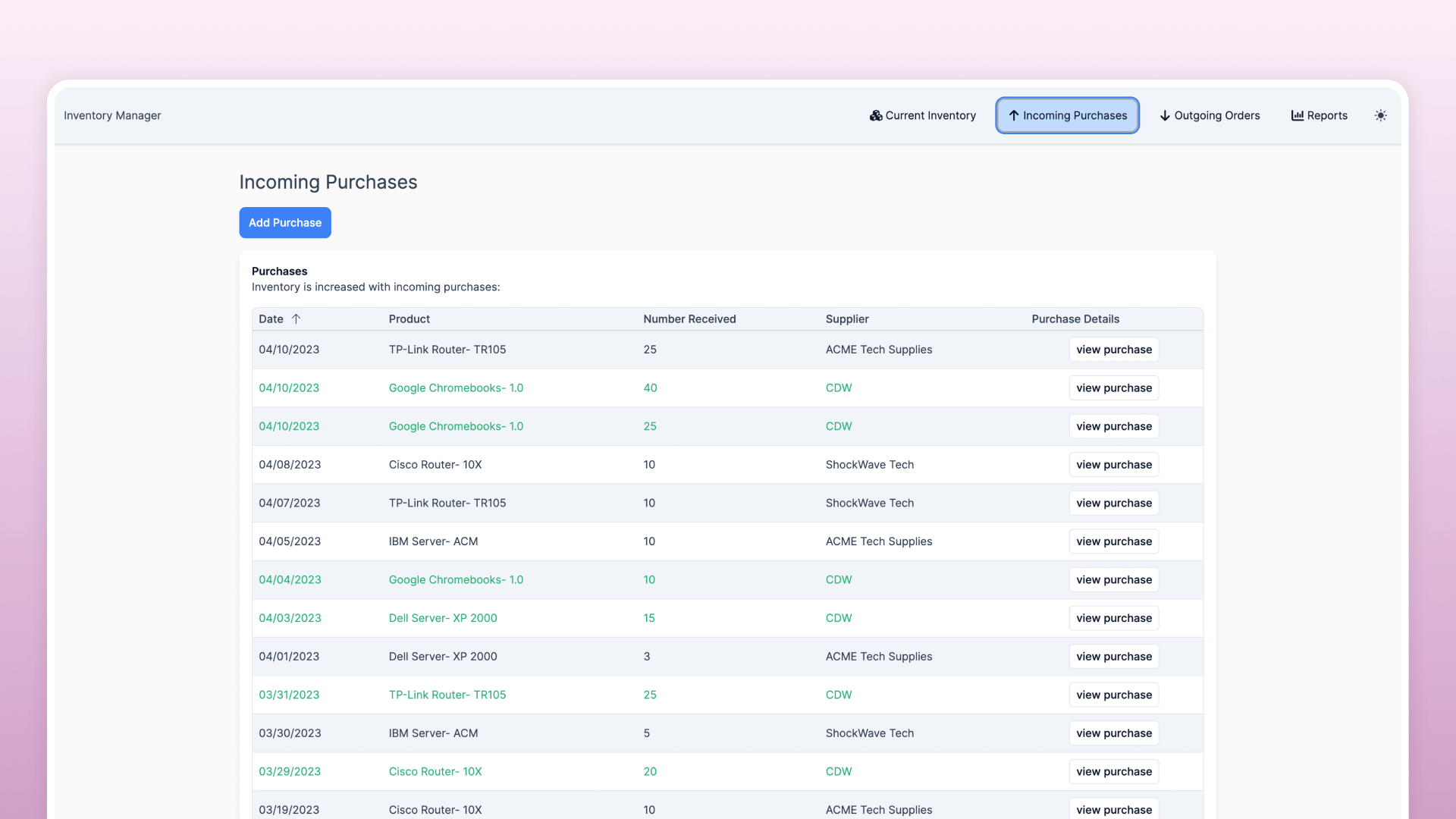View purchase for 04/10/2023 TP-Link Router
Screen dimensions: 1456x819
click(1113, 350)
